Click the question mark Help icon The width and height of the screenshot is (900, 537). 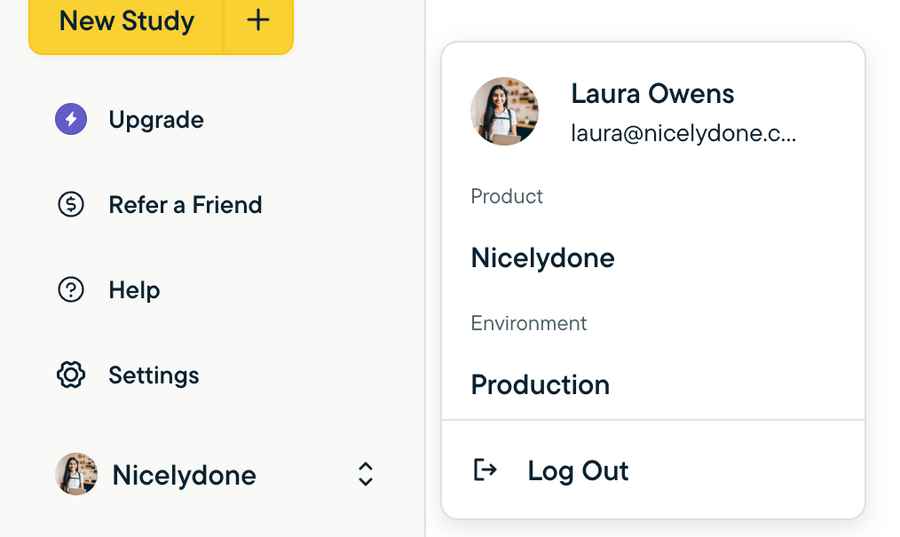tap(71, 290)
